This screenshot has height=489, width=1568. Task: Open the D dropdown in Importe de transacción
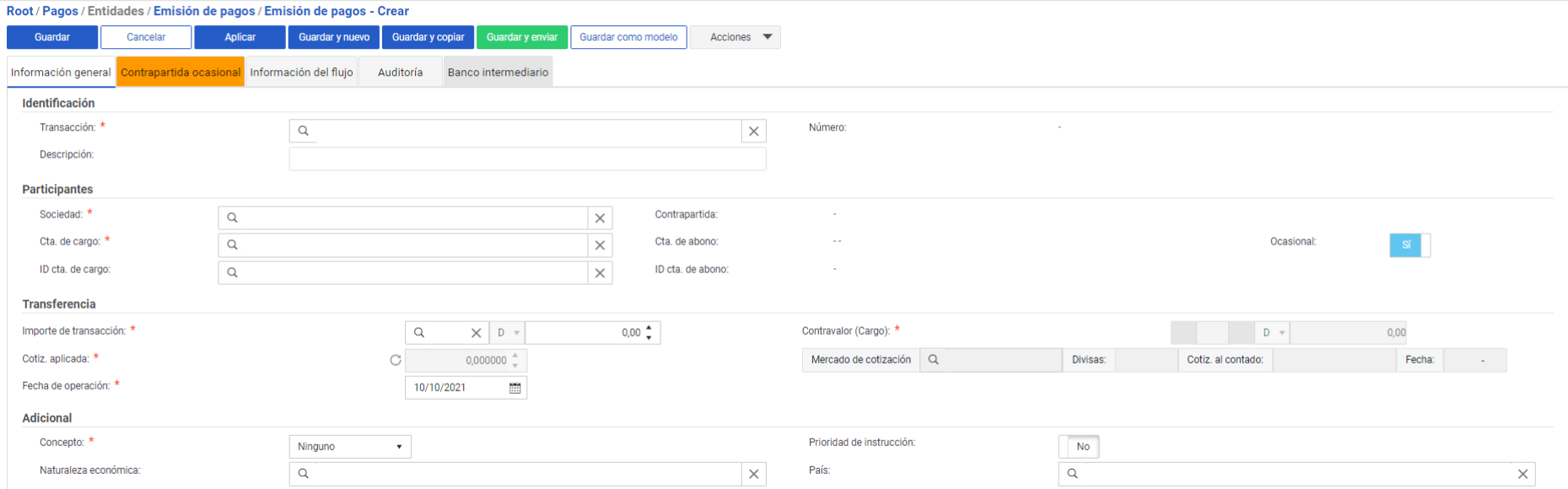508,333
